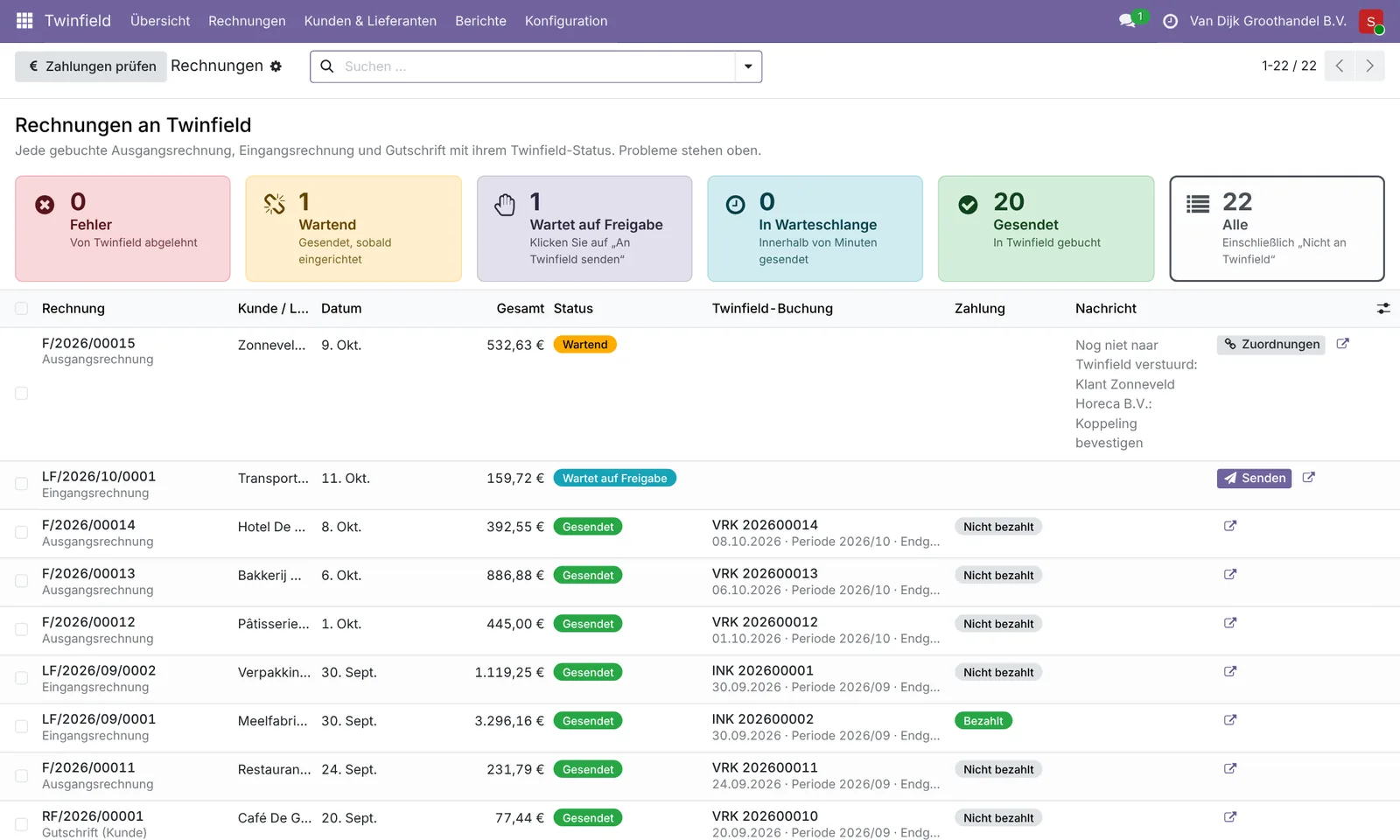Viewport: 1400px width, 840px height.
Task: Open the Übersicht menu
Action: coord(160,21)
